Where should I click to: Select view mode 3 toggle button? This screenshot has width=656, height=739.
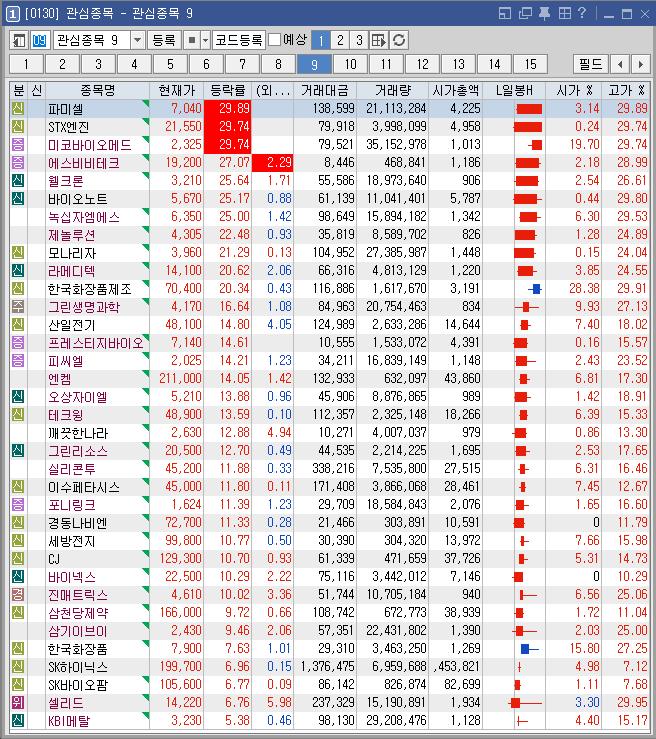tap(359, 40)
